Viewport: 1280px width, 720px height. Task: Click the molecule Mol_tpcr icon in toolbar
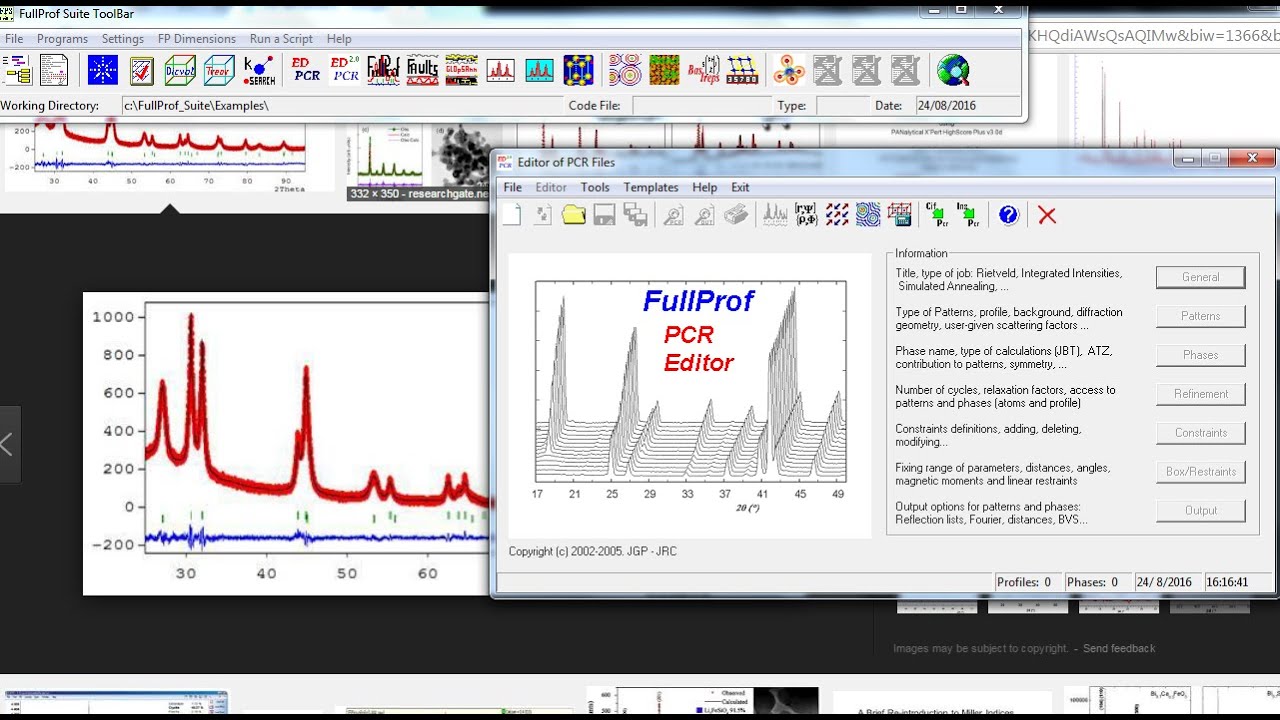[x=789, y=70]
